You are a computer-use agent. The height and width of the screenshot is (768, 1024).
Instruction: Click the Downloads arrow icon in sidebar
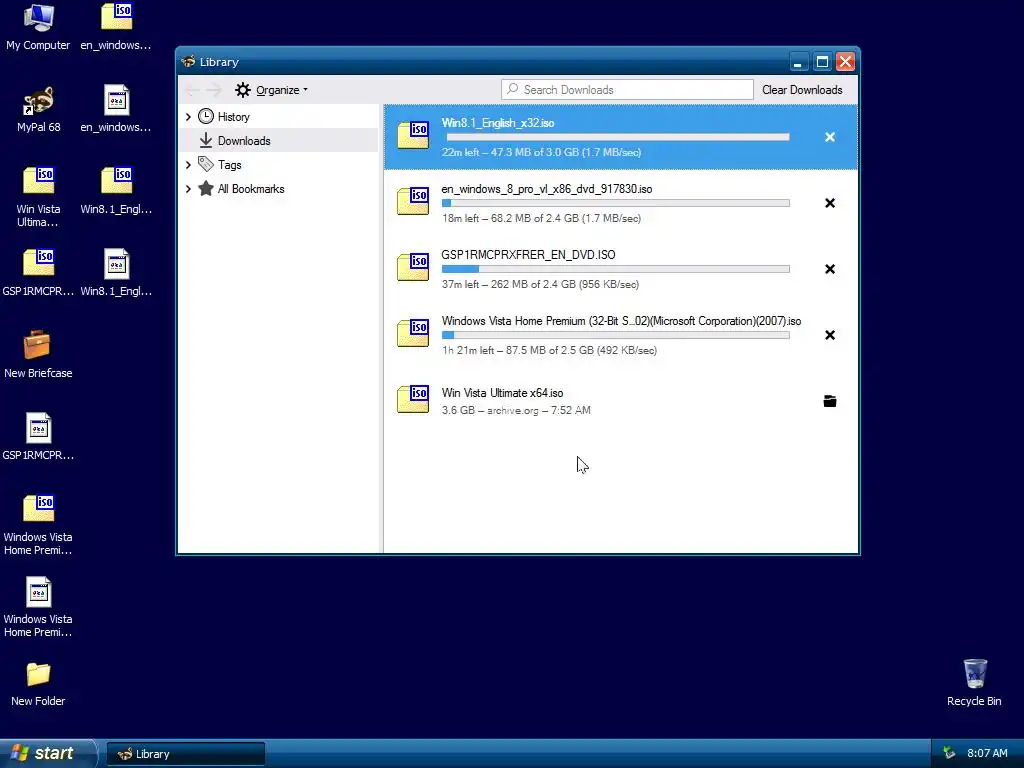(206, 140)
